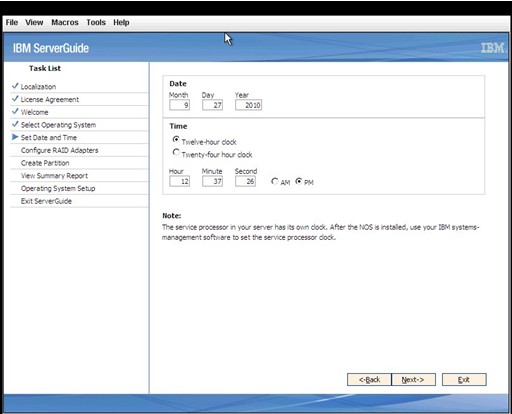Open the View menu
The width and height of the screenshot is (512, 414).
point(34,22)
